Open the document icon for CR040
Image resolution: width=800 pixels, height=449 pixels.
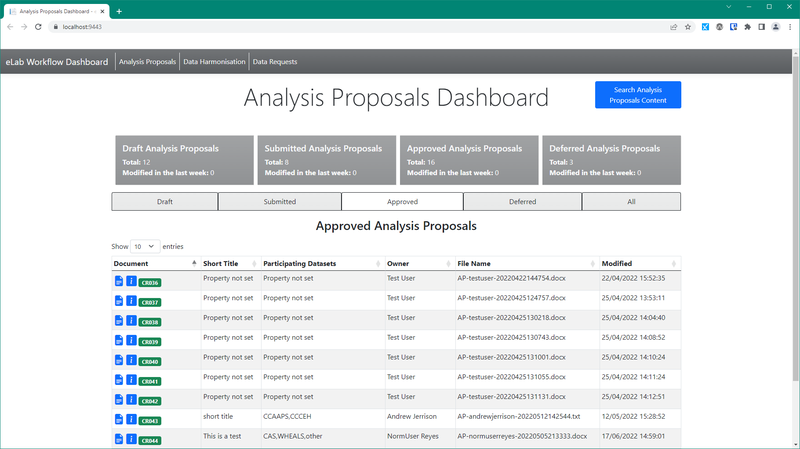point(119,361)
